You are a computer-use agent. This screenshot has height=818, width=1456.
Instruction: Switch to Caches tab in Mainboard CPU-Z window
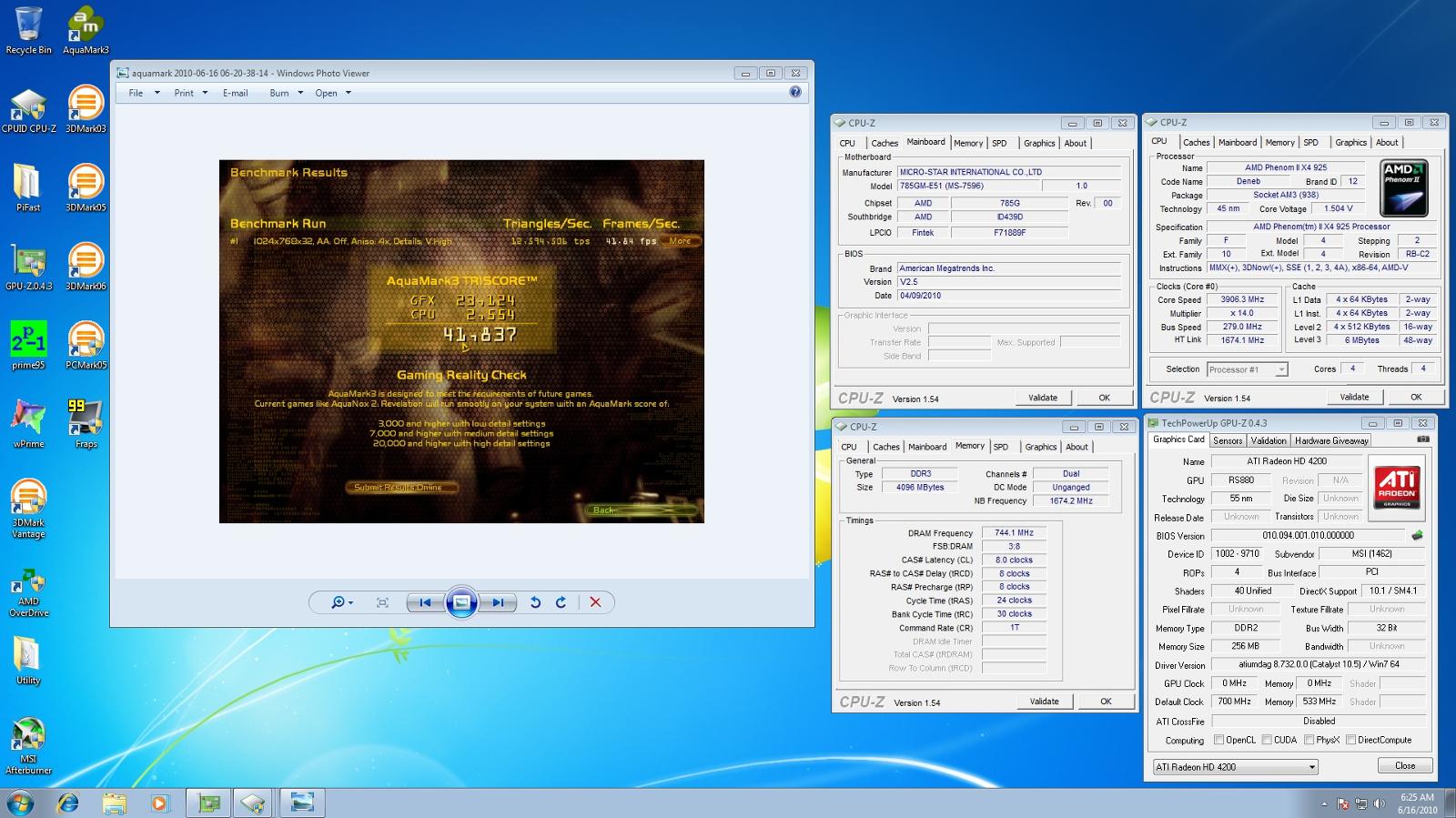[884, 143]
